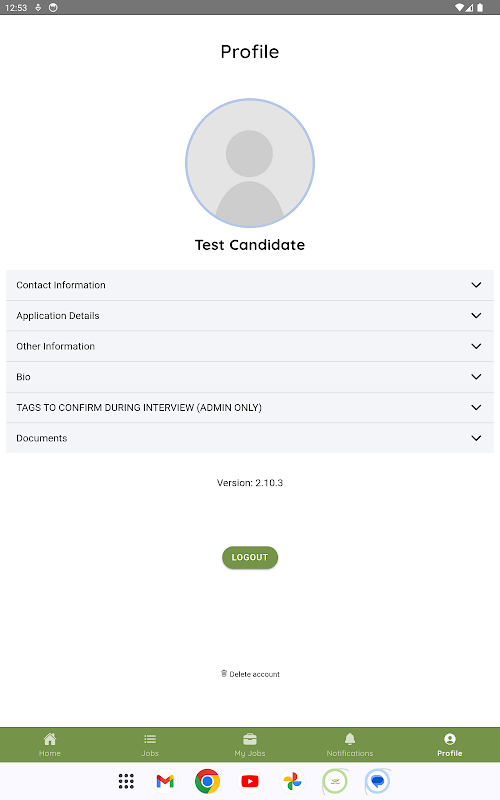The height and width of the screenshot is (800, 500).
Task: Tap the Delete account link
Action: (250, 674)
